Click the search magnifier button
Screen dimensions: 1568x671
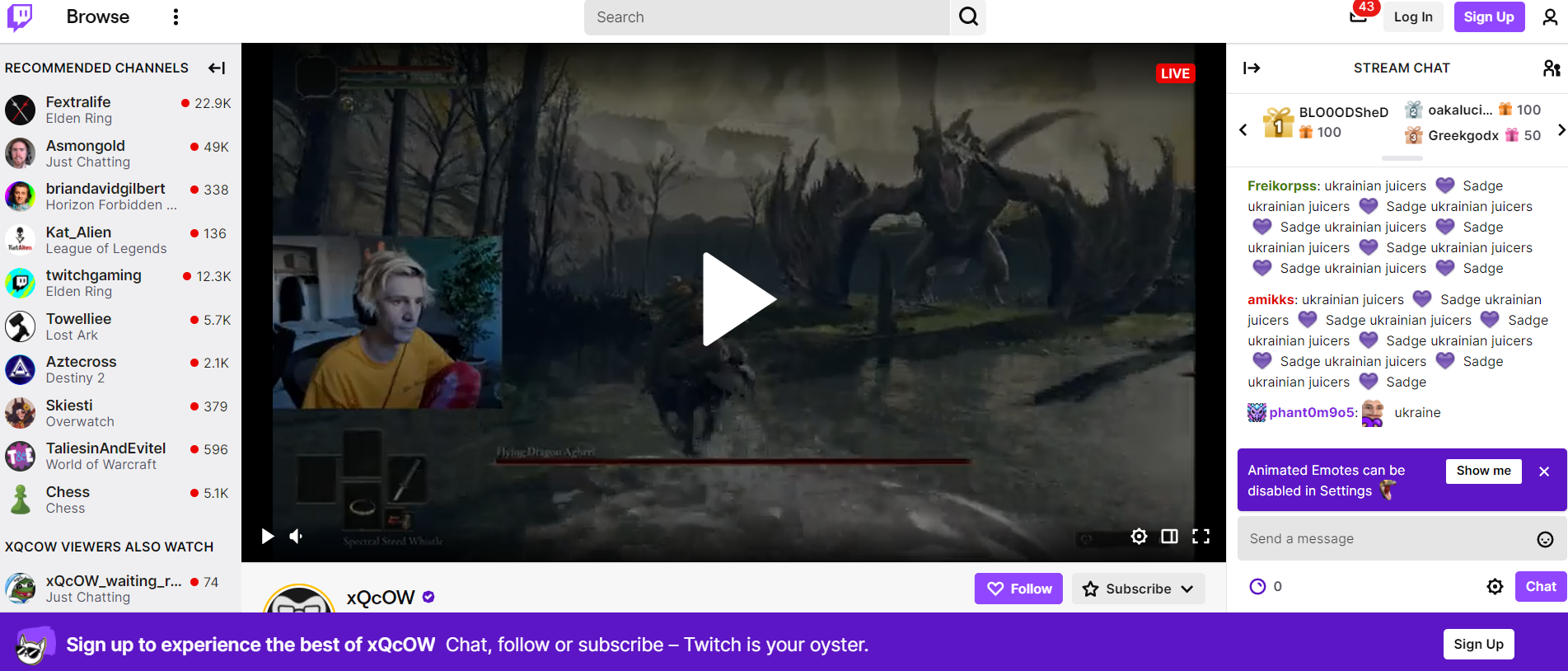(x=968, y=17)
